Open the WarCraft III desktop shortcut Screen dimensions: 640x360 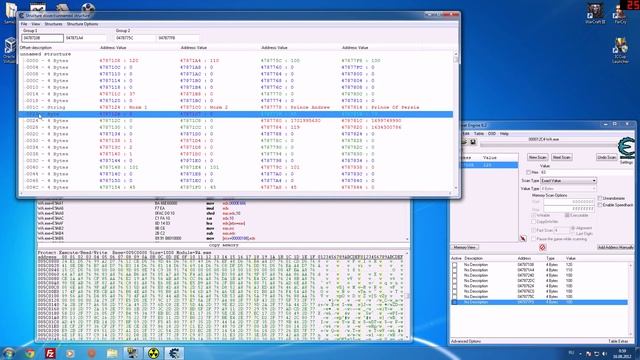pos(595,14)
